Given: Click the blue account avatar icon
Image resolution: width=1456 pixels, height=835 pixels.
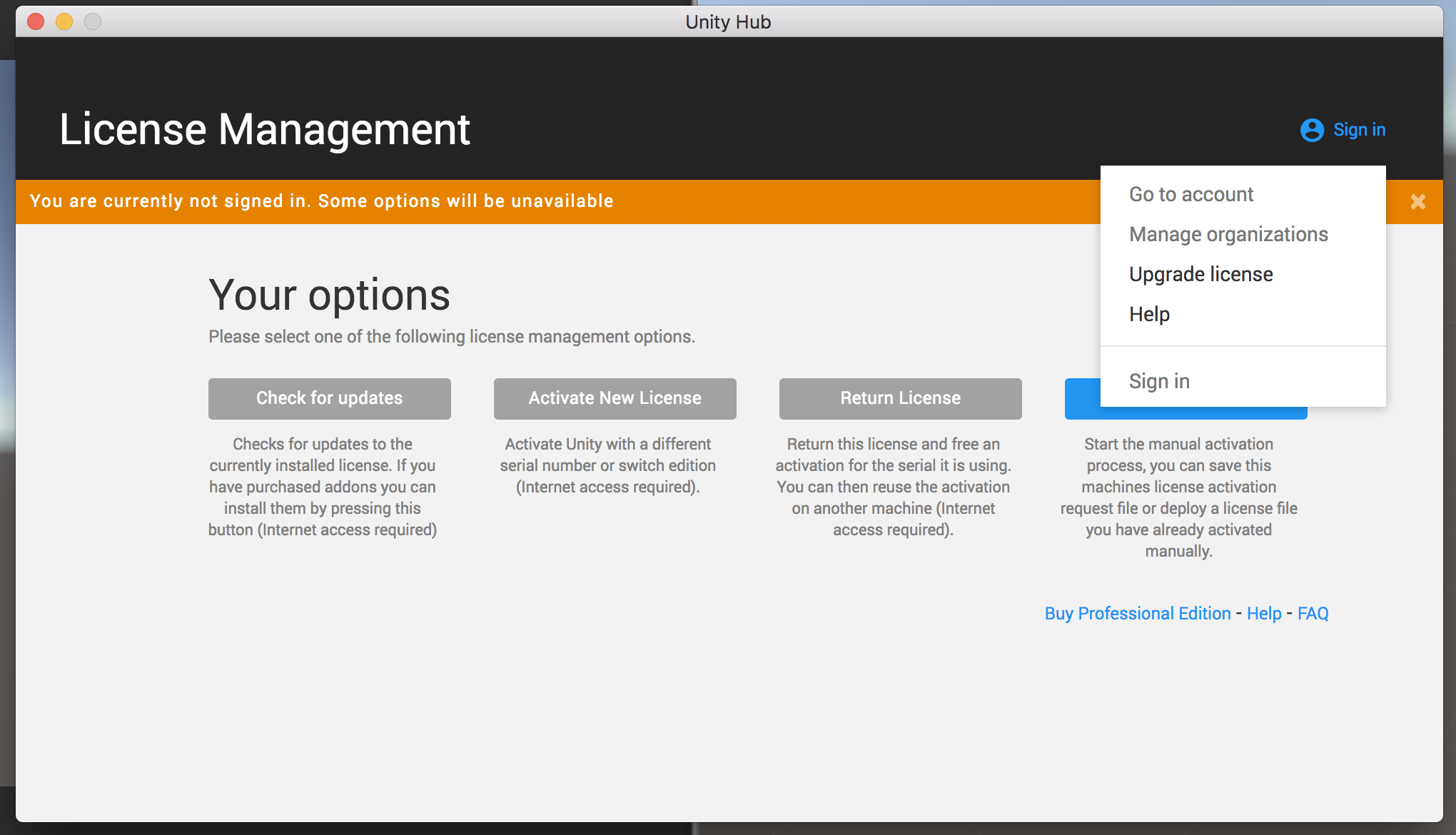Looking at the screenshot, I should pyautogui.click(x=1312, y=130).
